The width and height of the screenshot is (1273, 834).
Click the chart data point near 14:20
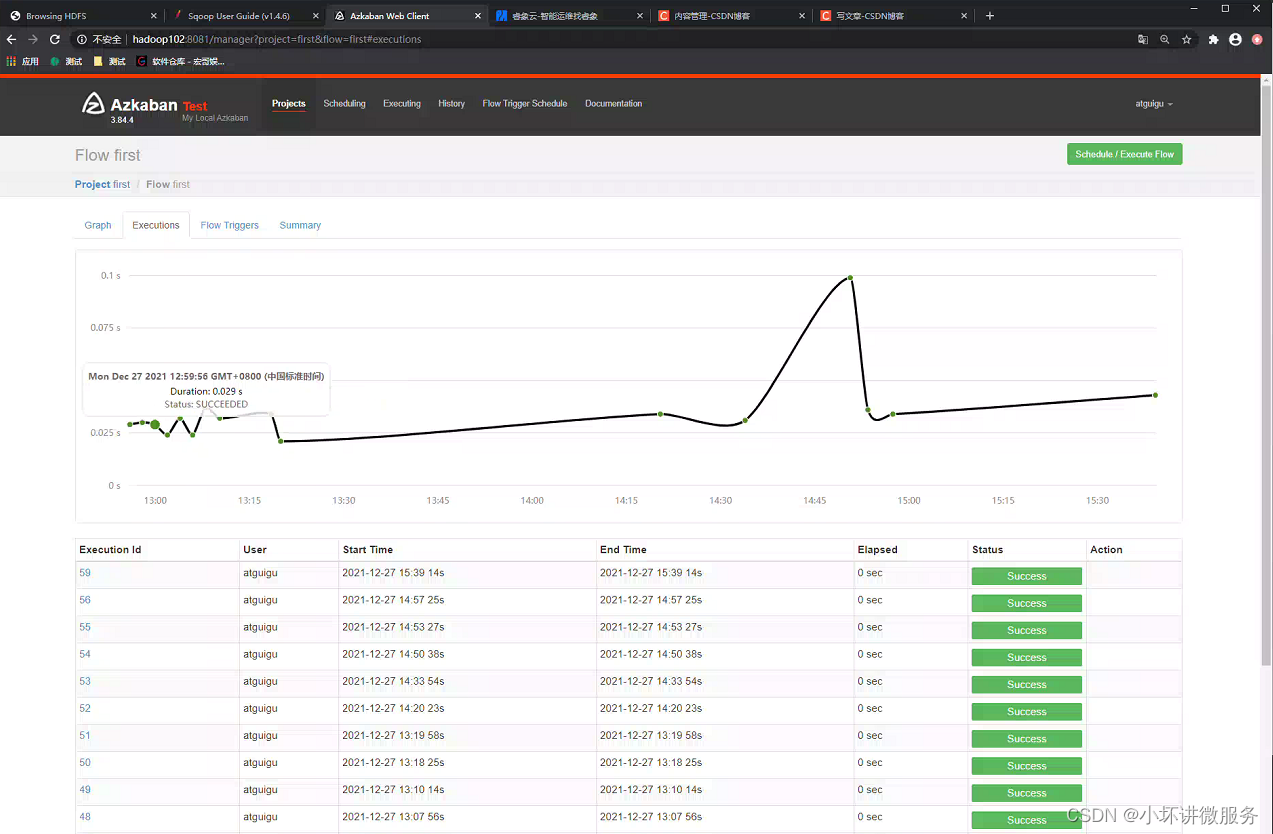(660, 414)
